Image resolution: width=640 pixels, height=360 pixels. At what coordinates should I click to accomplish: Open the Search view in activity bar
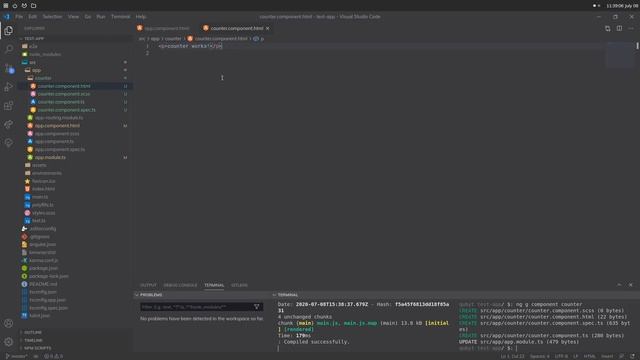coord(9,49)
